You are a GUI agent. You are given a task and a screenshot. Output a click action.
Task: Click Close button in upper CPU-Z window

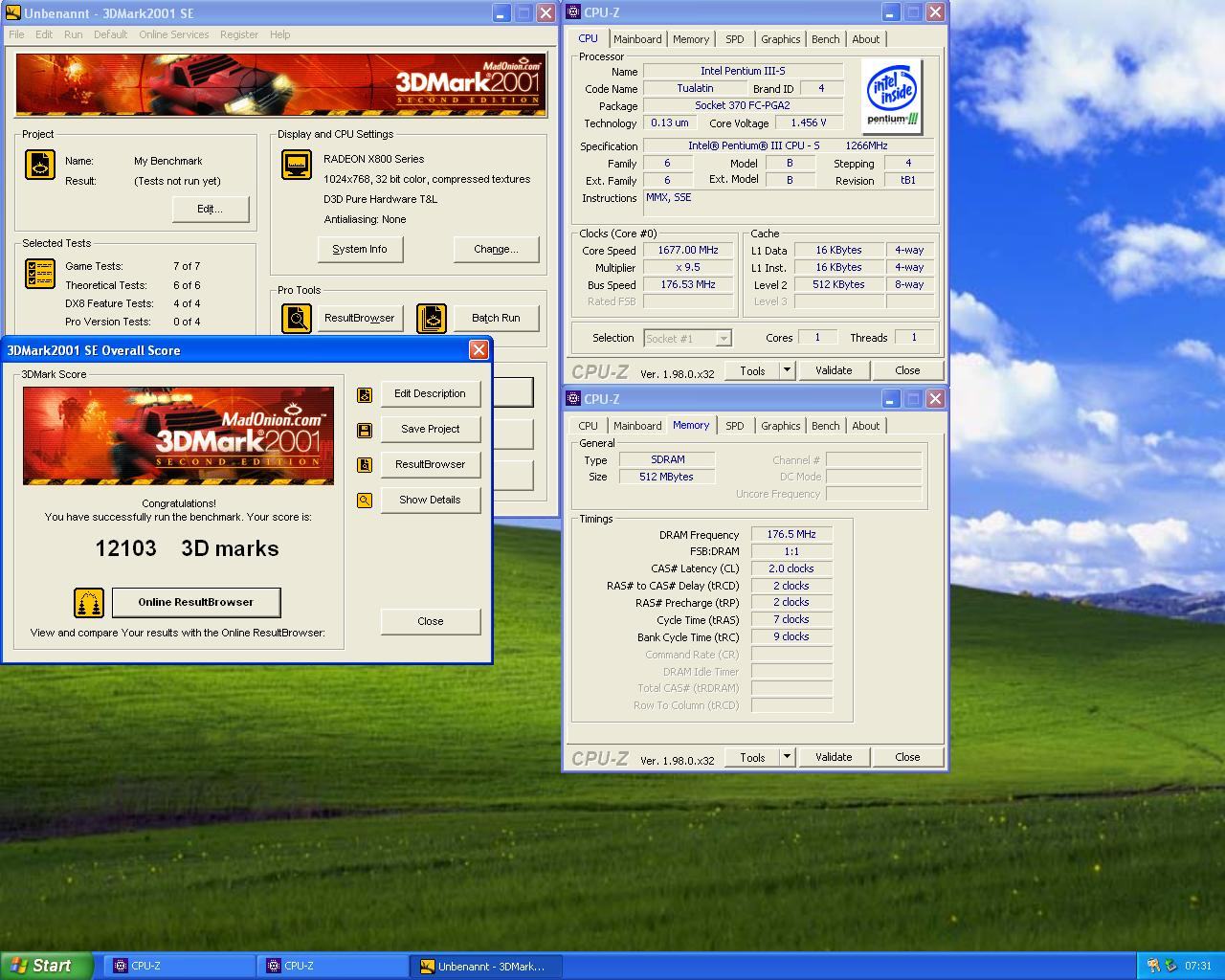point(907,370)
